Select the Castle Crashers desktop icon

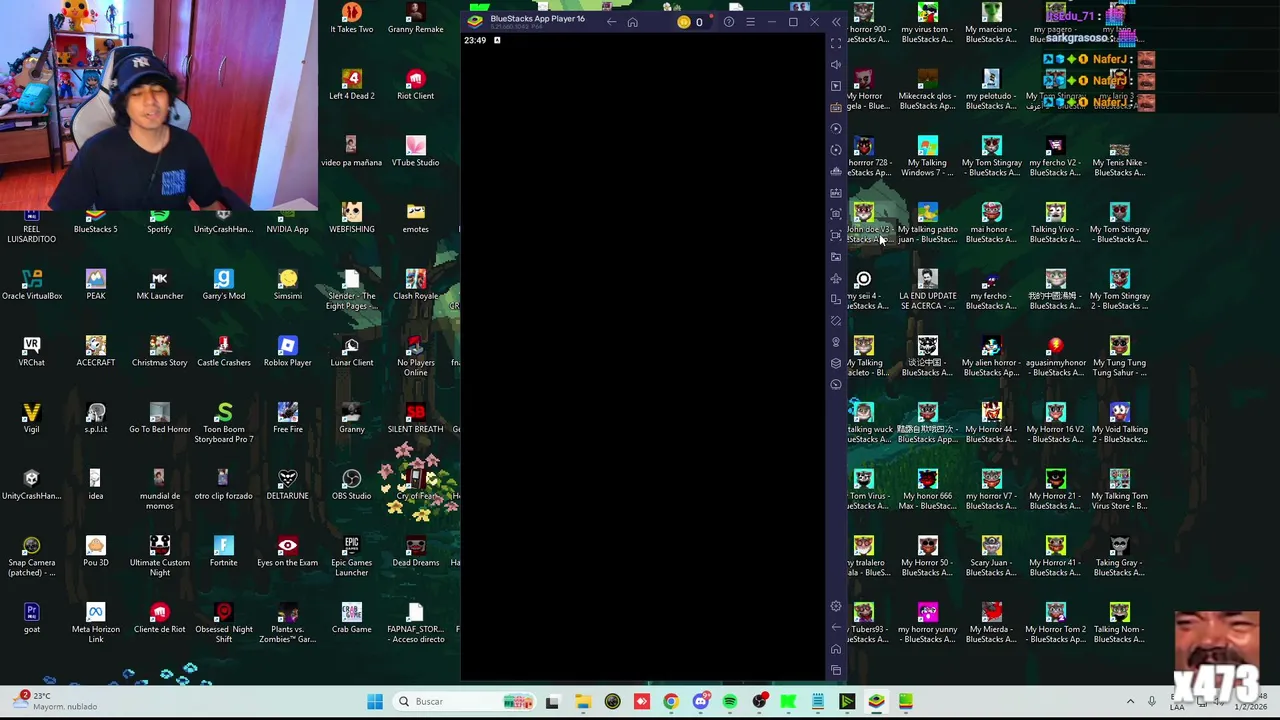pos(223,351)
